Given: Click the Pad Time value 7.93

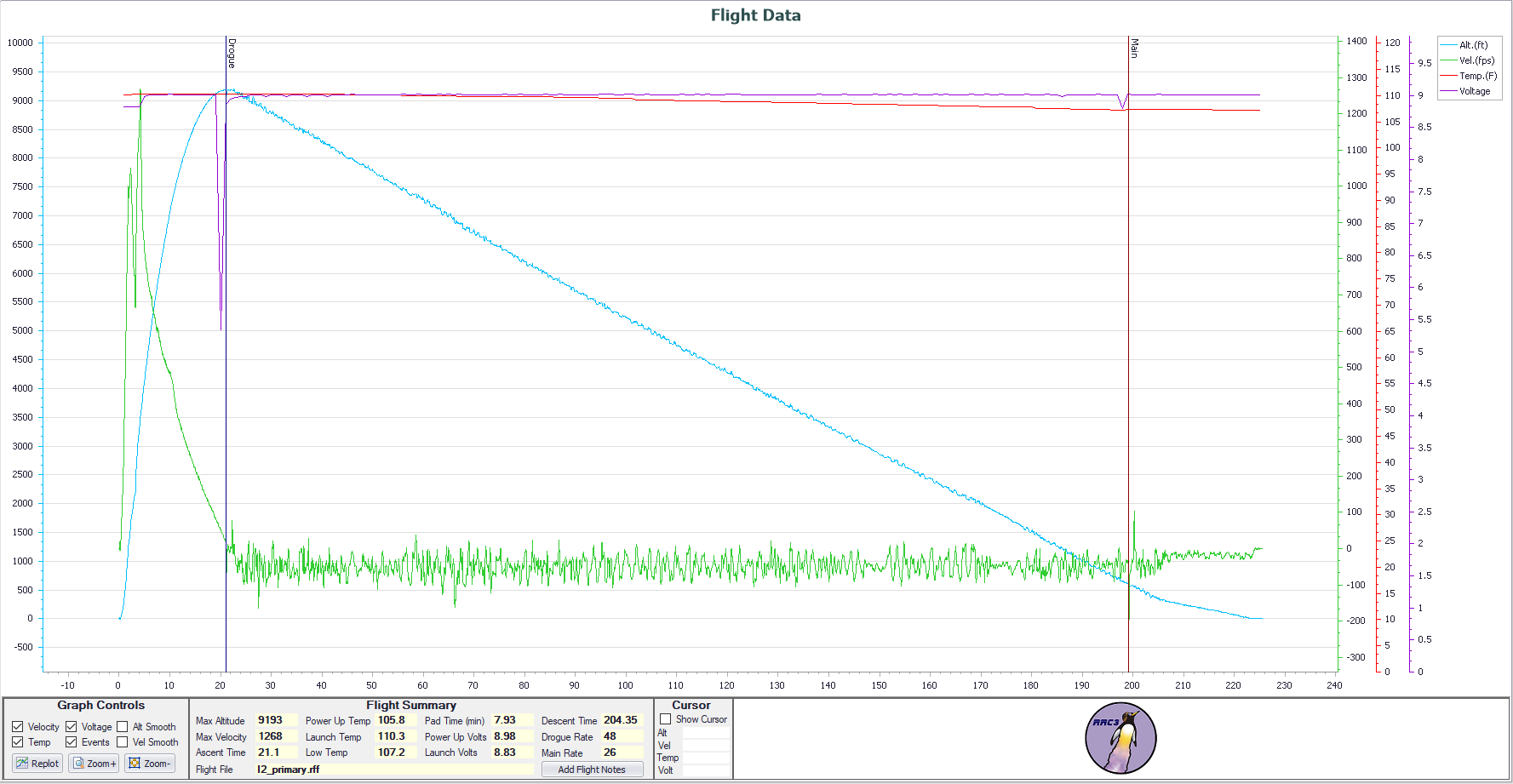Looking at the screenshot, I should (x=513, y=720).
